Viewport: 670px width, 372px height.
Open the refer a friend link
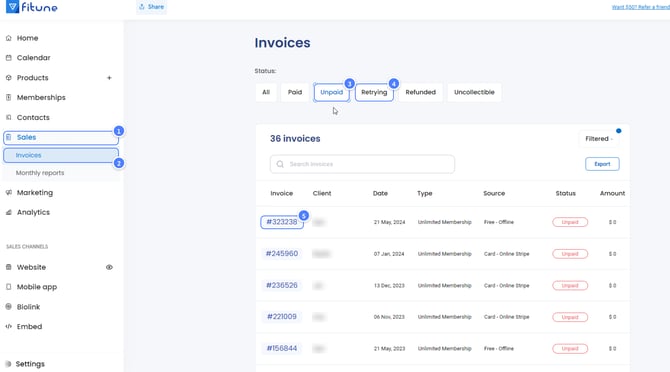641,7
